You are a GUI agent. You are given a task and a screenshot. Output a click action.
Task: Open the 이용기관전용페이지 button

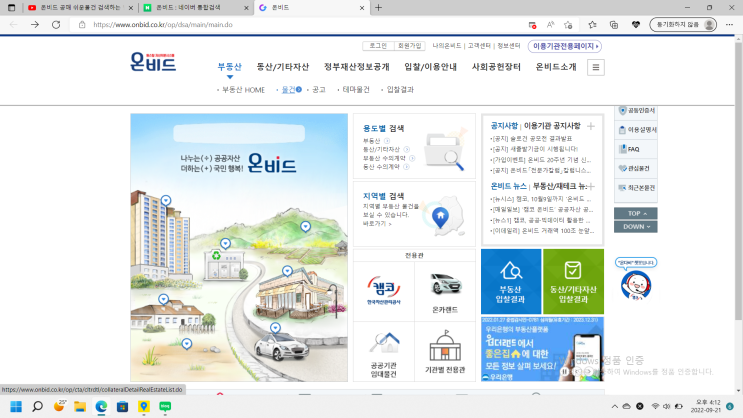[565, 46]
